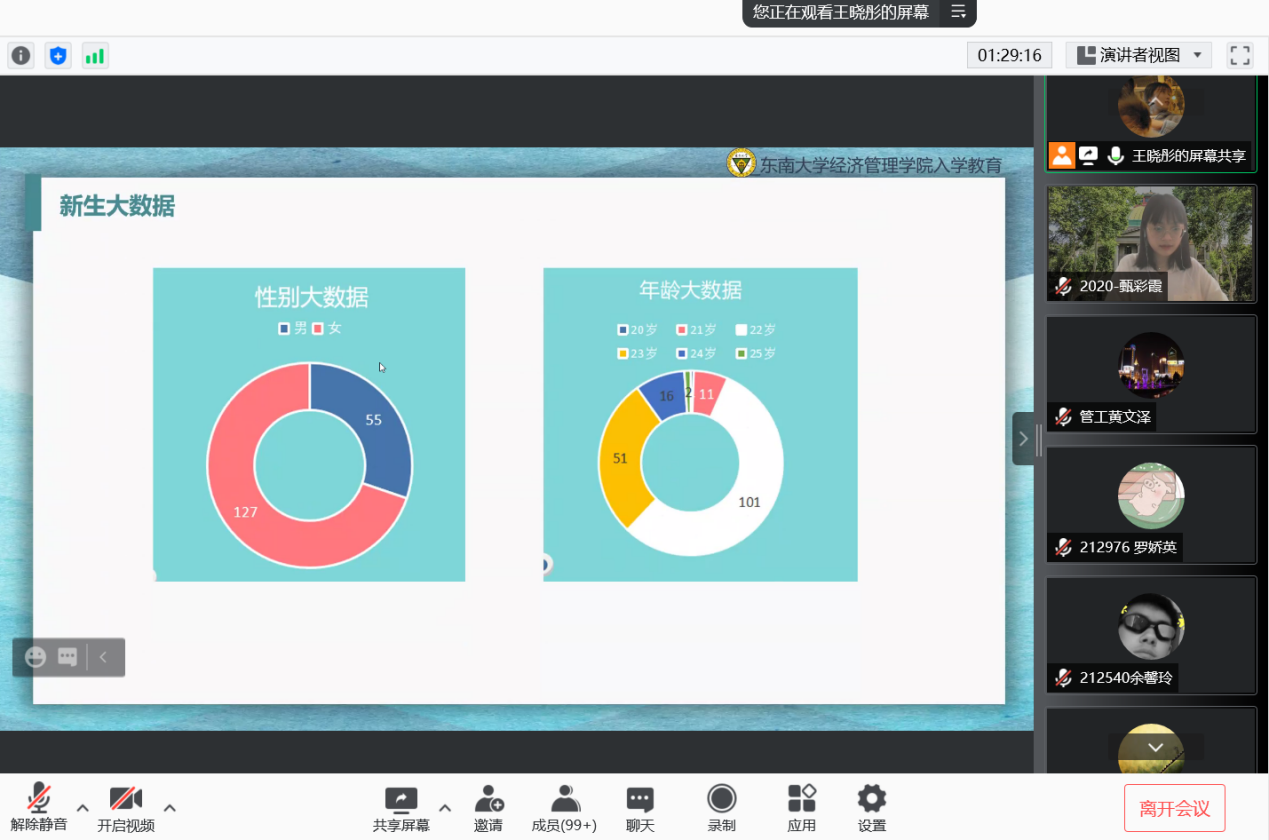Image resolution: width=1269 pixels, height=840 pixels.
Task: Expand video options arrow beside camera
Action: pos(170,808)
